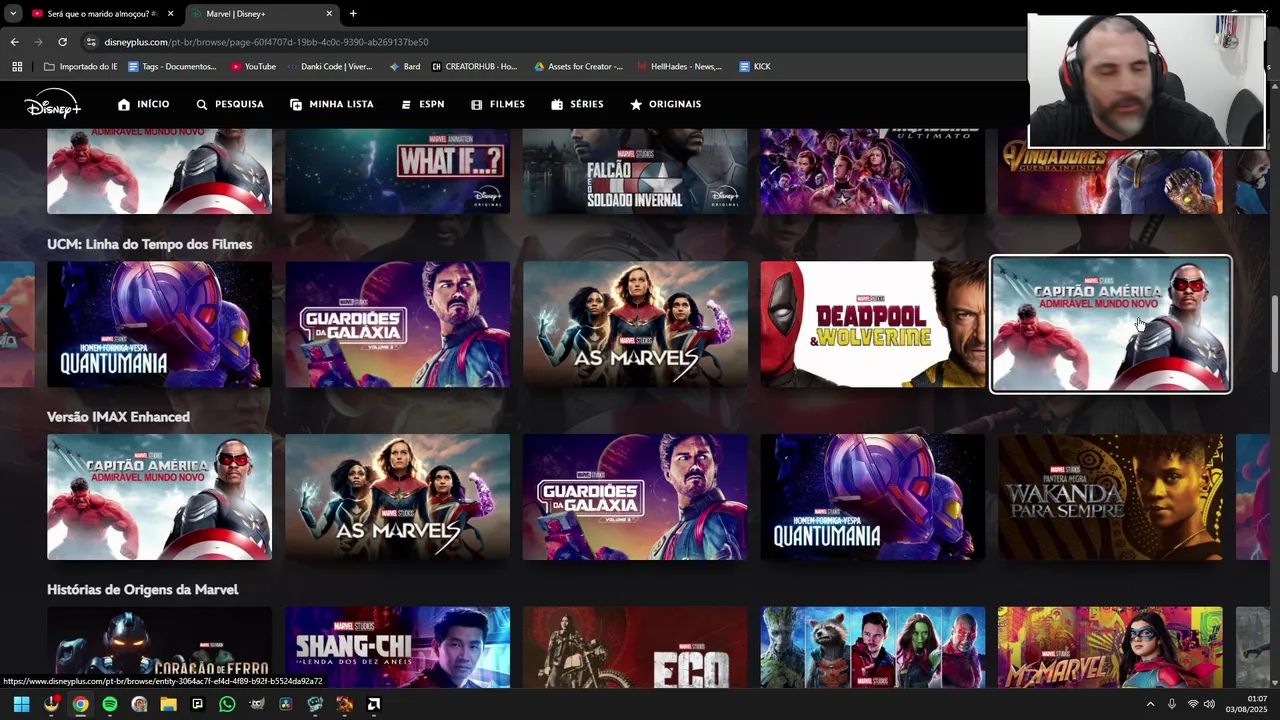Open As Marvels in IMAX Enhanced row
1280x720 pixels.
coord(398,497)
